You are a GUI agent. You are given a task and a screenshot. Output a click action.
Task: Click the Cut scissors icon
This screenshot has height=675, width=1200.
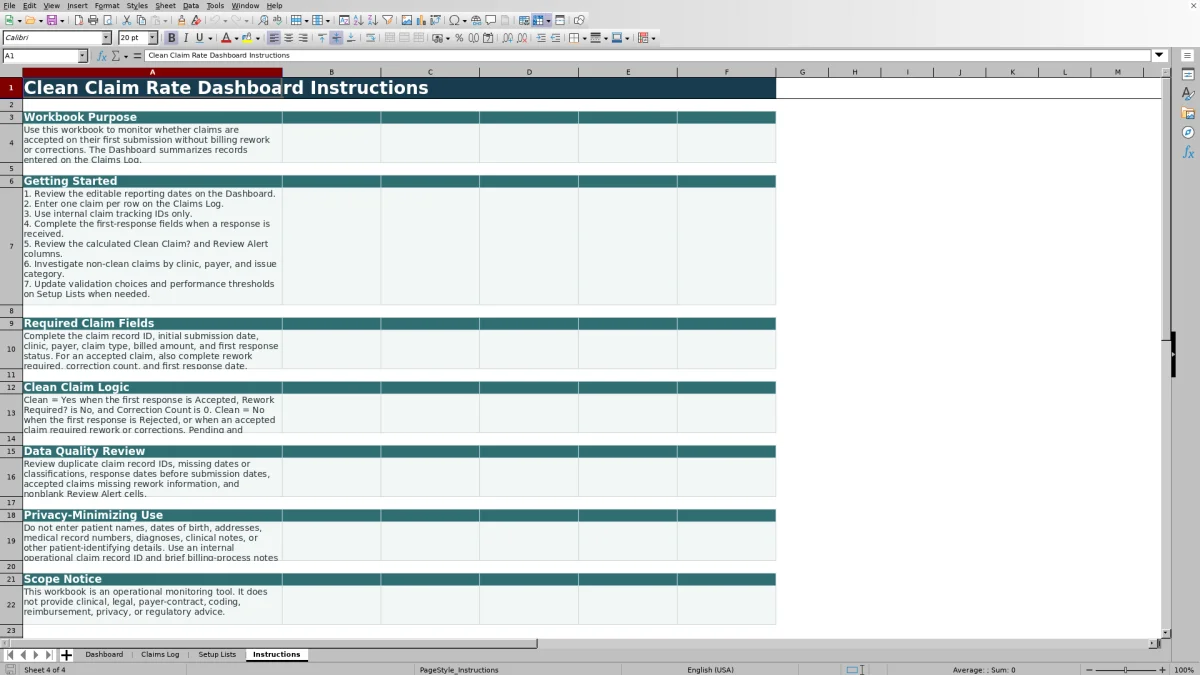tap(126, 20)
